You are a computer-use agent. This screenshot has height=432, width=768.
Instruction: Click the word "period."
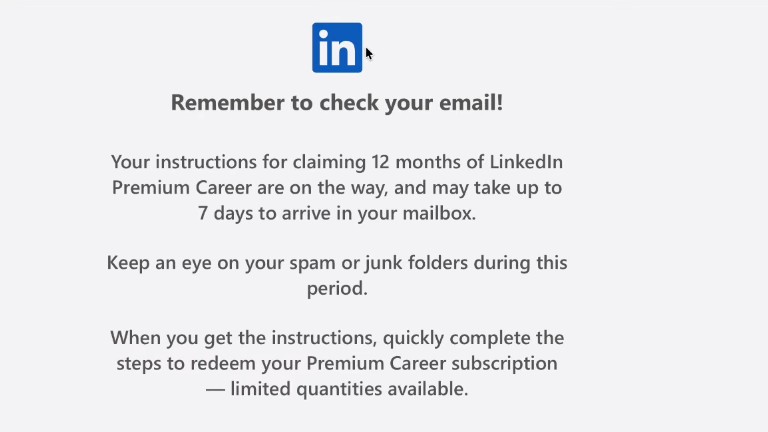pyautogui.click(x=337, y=288)
